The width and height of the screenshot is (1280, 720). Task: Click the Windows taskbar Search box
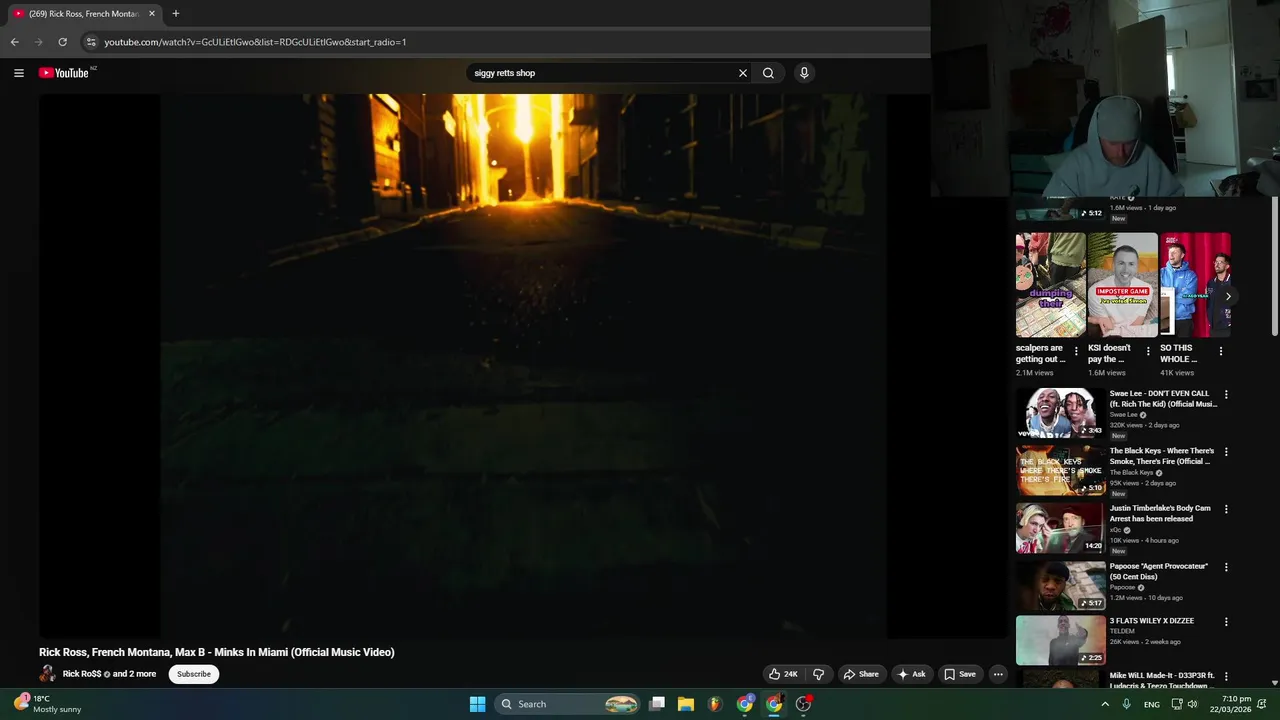coord(568,704)
